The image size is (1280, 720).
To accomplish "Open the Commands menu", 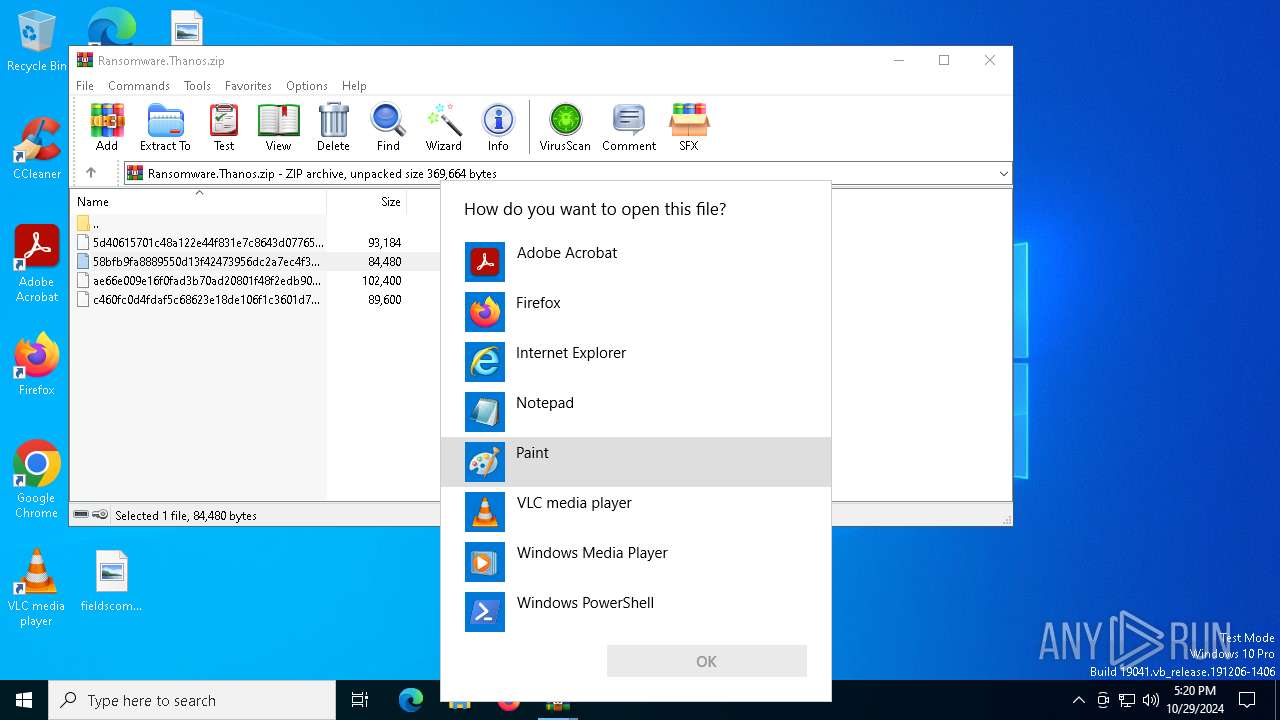I will 139,86.
